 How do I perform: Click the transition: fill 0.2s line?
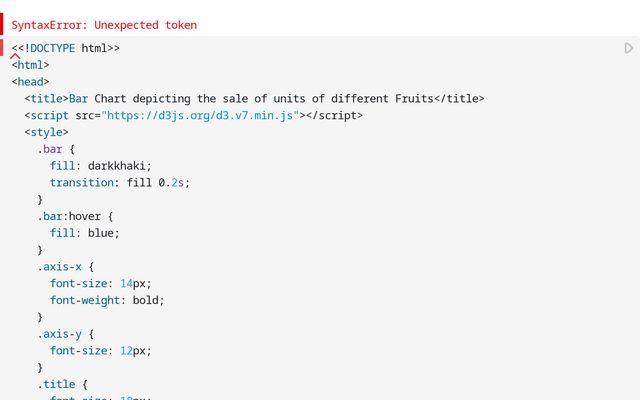(119, 183)
